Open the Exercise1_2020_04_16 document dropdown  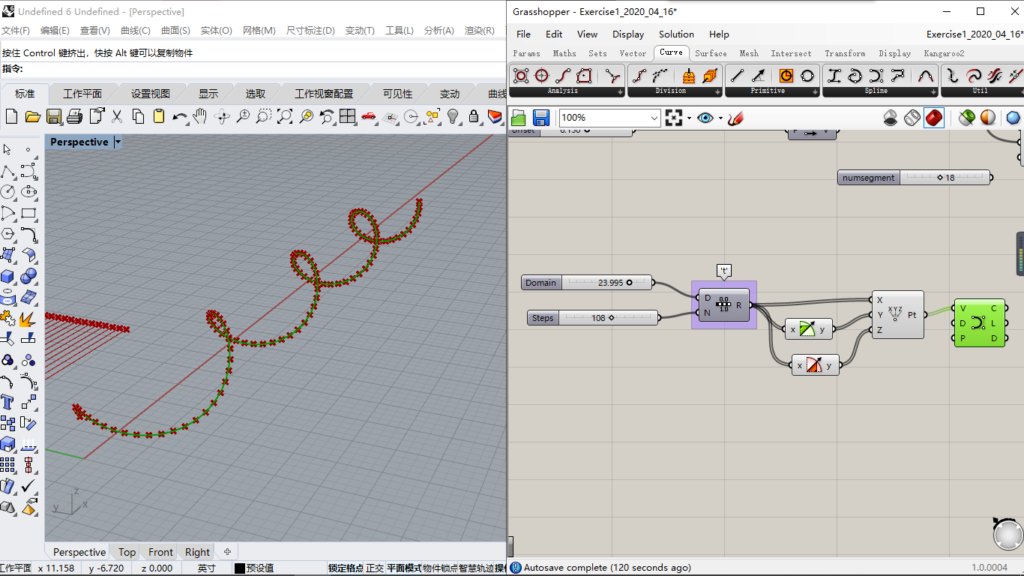974,34
